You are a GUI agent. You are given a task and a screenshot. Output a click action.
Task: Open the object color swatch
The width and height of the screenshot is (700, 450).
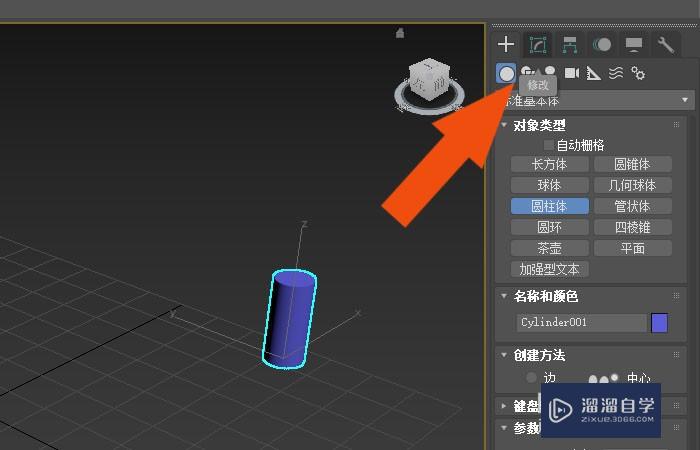[659, 323]
